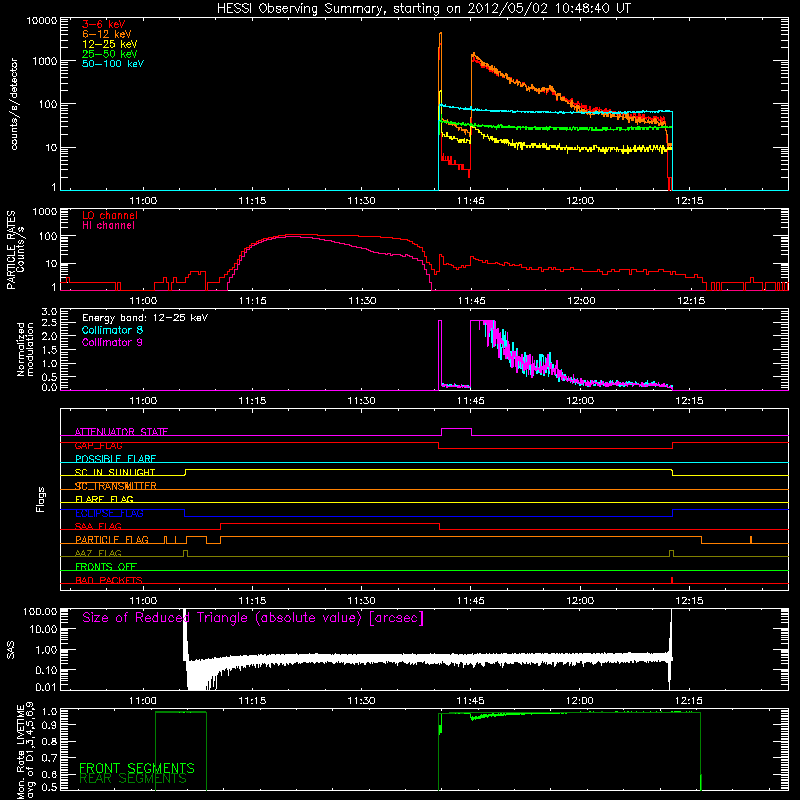800x800 pixels.
Task: Click the POSSIBLE_FLARE flag label
Action: (x=115, y=459)
